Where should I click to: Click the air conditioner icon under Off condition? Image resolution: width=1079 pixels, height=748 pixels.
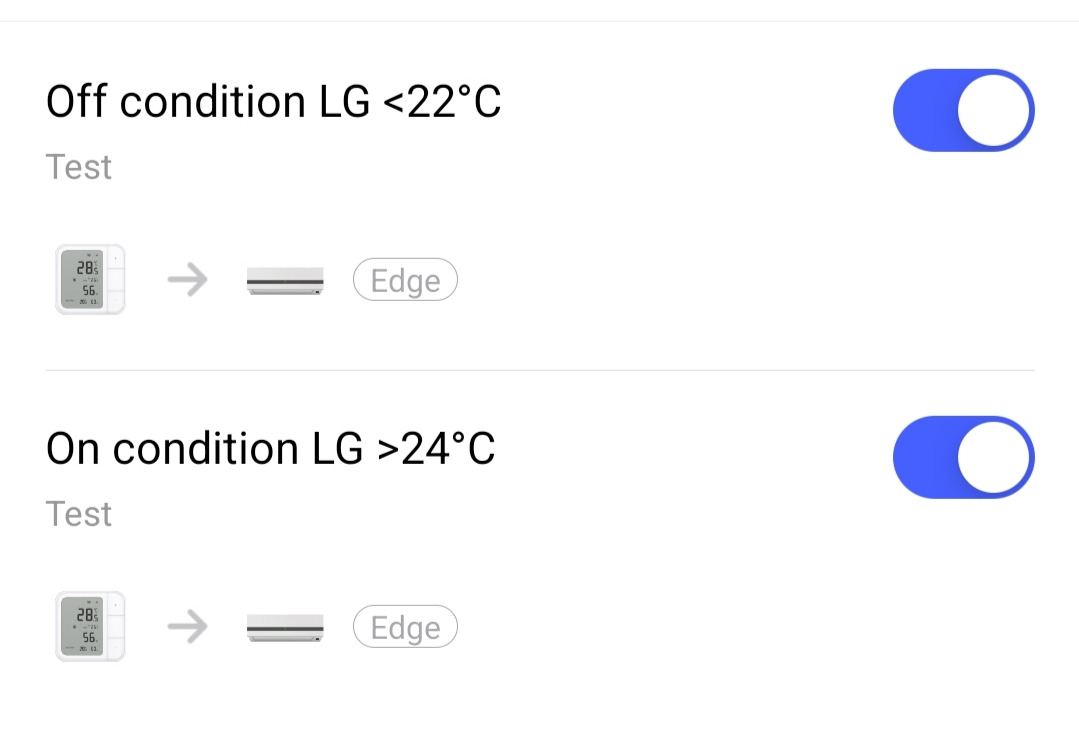pos(285,281)
